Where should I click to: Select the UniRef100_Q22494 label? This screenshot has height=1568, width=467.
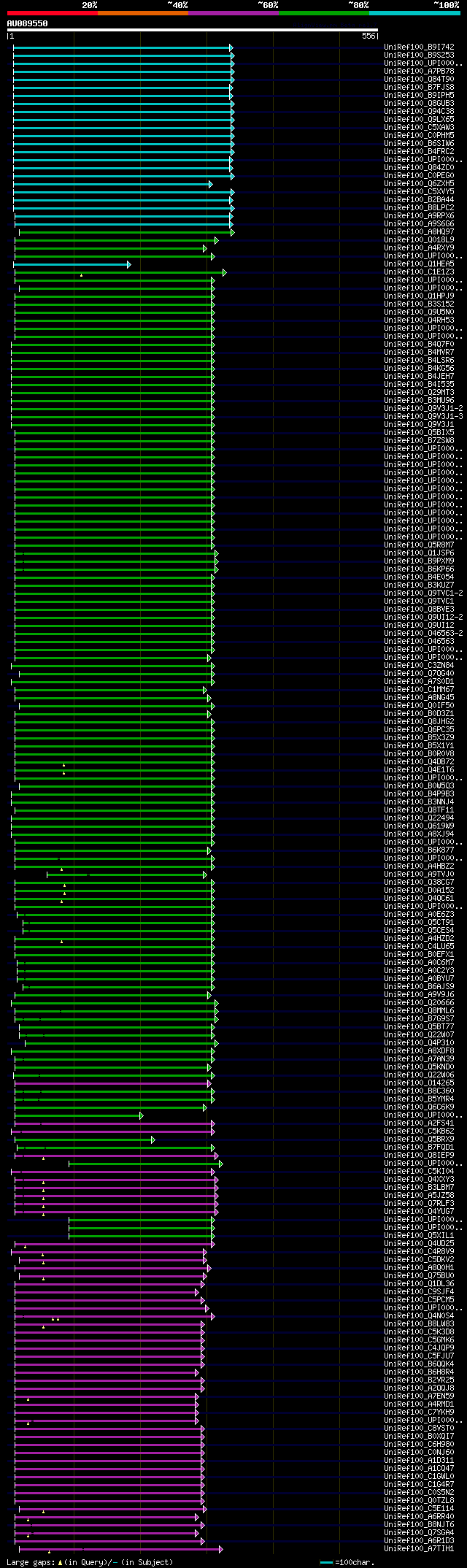(x=419, y=818)
